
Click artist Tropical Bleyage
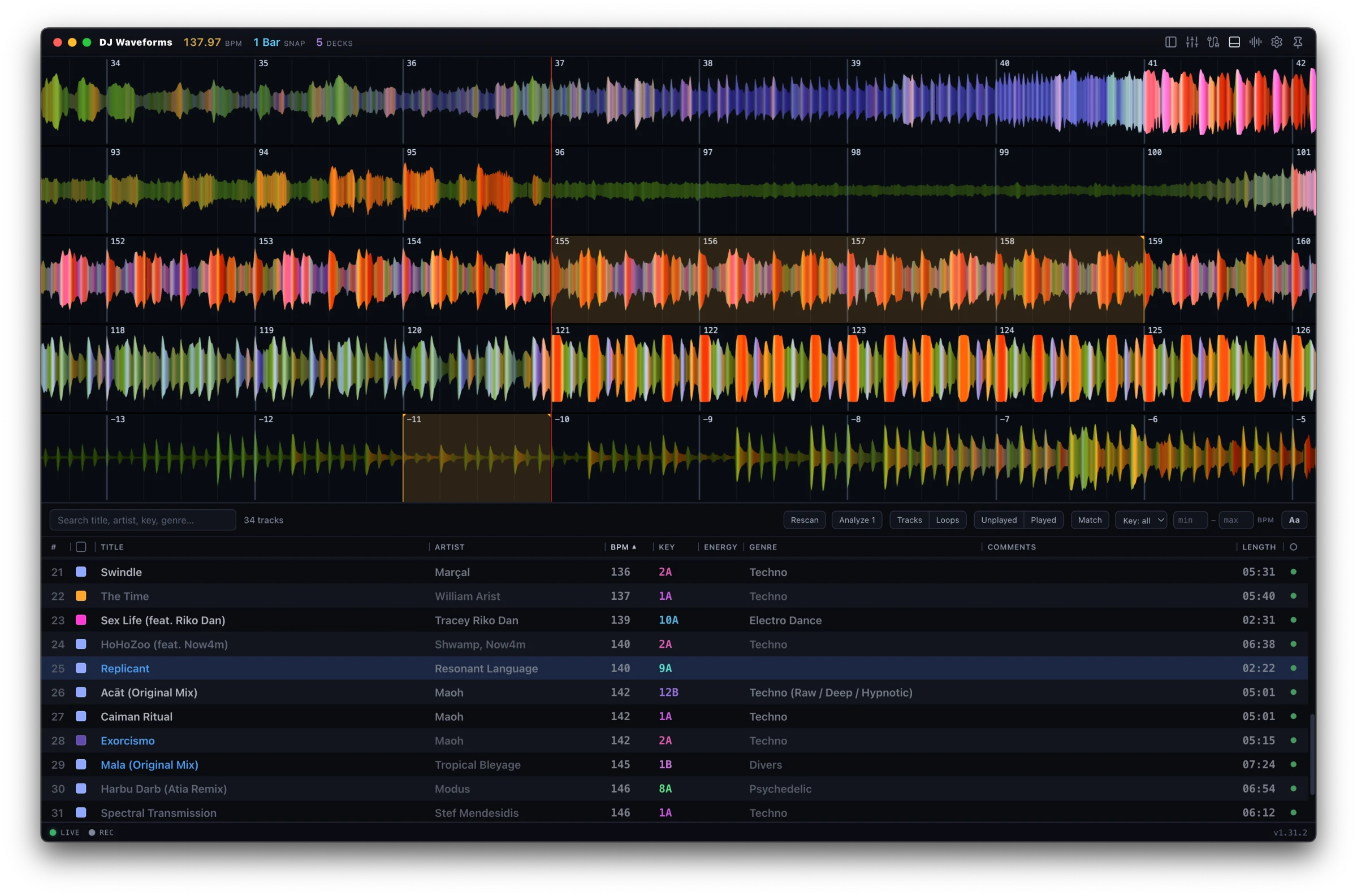click(477, 765)
